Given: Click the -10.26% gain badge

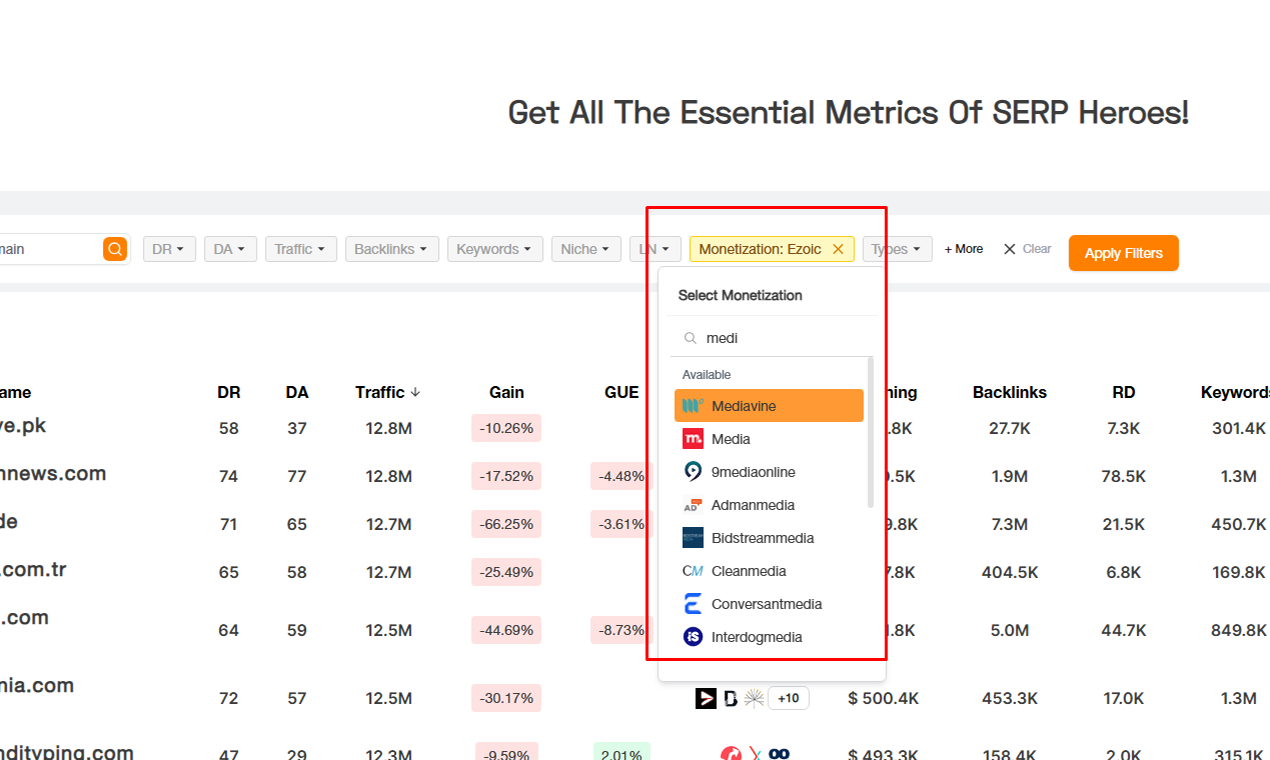Looking at the screenshot, I should point(507,428).
